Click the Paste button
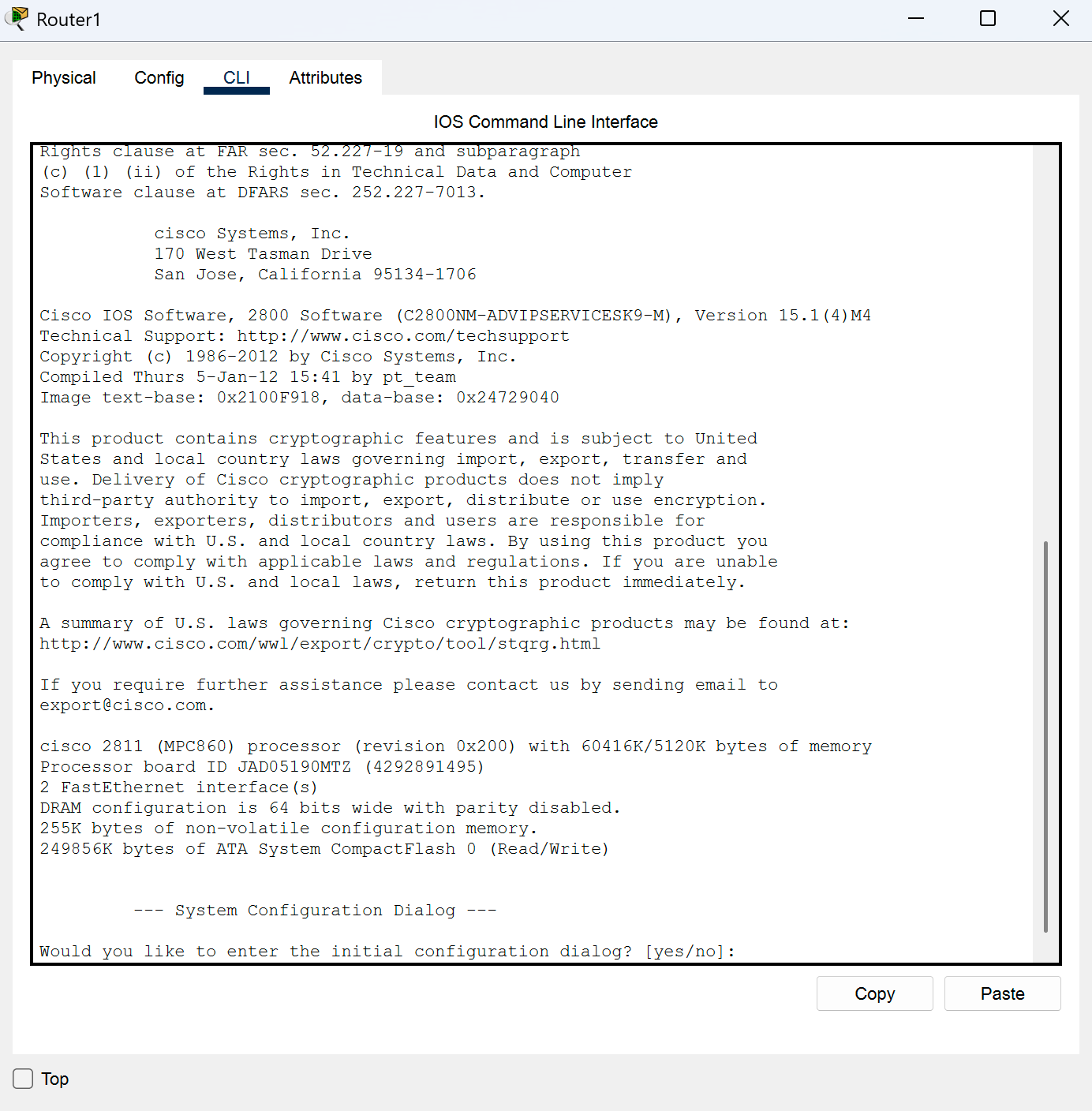The width and height of the screenshot is (1092, 1111). pyautogui.click(x=1003, y=993)
